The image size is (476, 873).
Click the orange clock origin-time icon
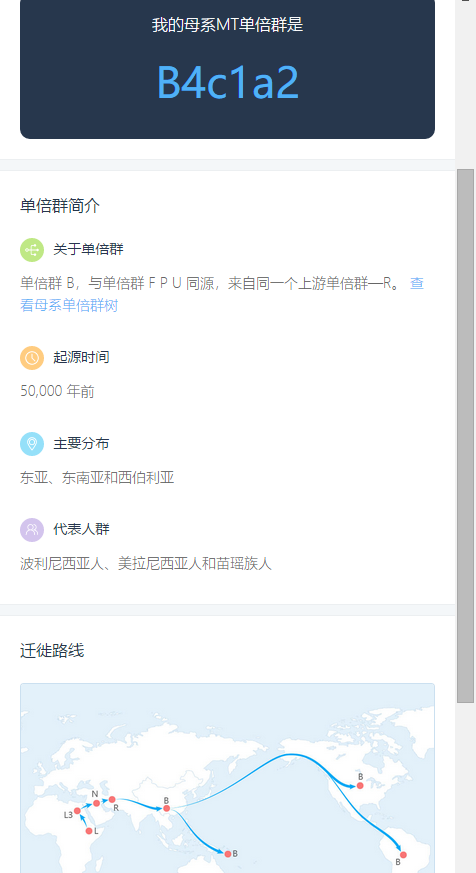point(32,357)
